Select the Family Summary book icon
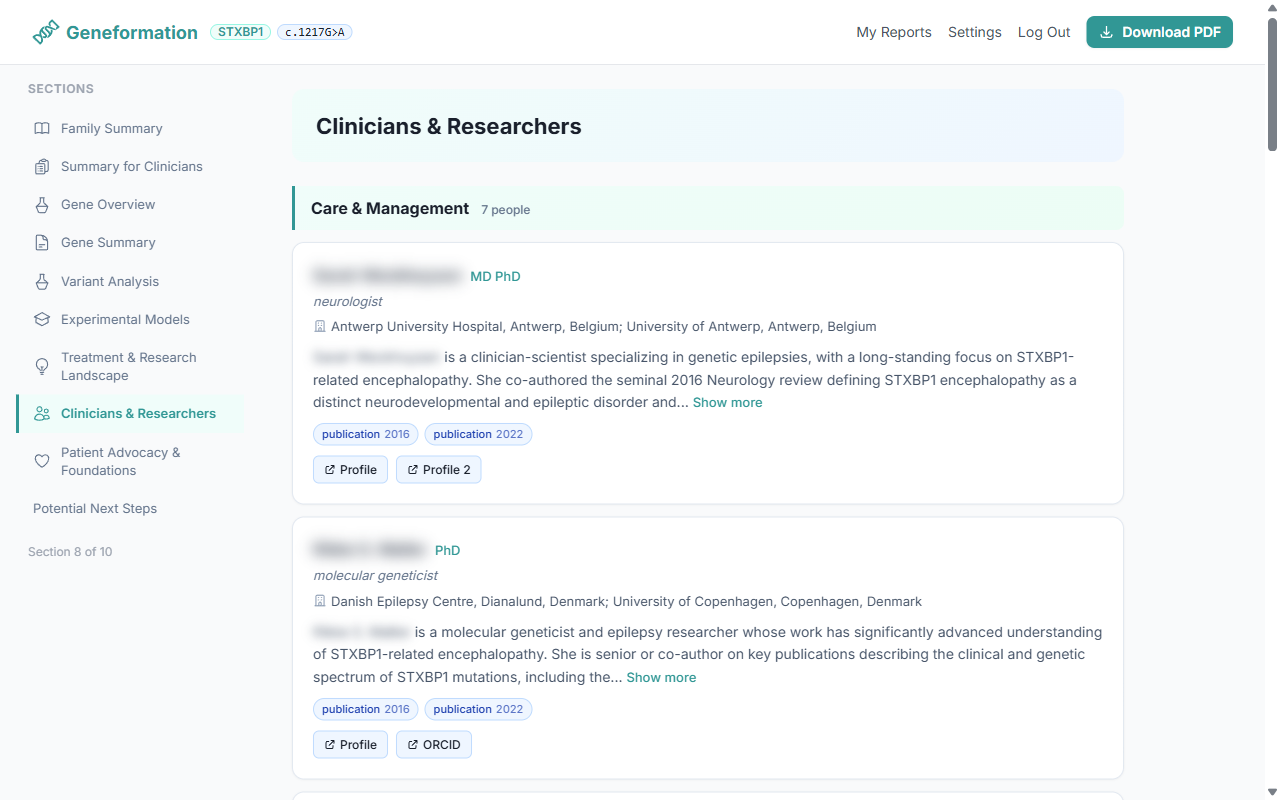 [41, 128]
